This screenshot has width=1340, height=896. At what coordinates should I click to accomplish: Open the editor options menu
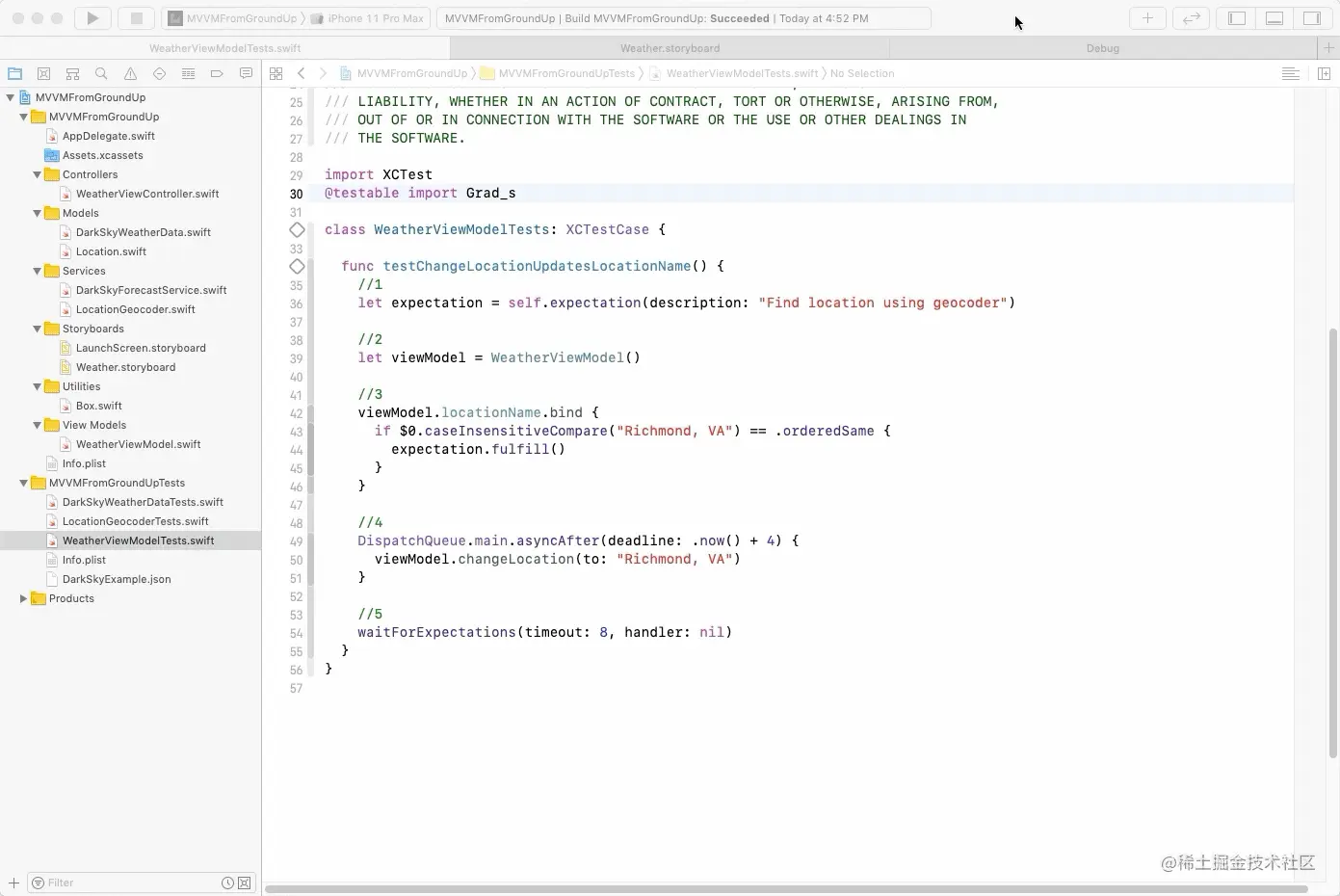coord(1291,73)
